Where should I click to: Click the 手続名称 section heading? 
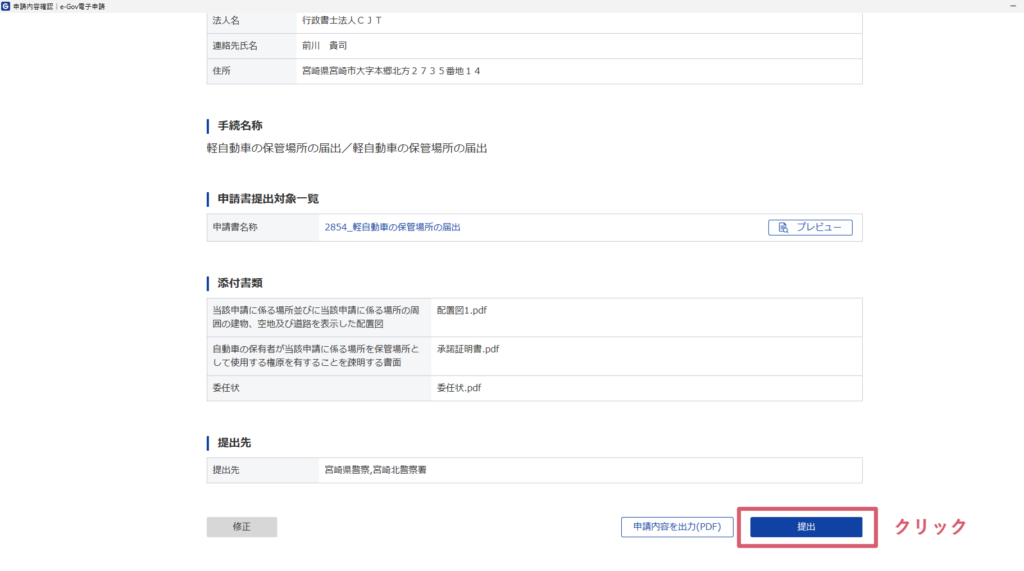pyautogui.click(x=240, y=126)
